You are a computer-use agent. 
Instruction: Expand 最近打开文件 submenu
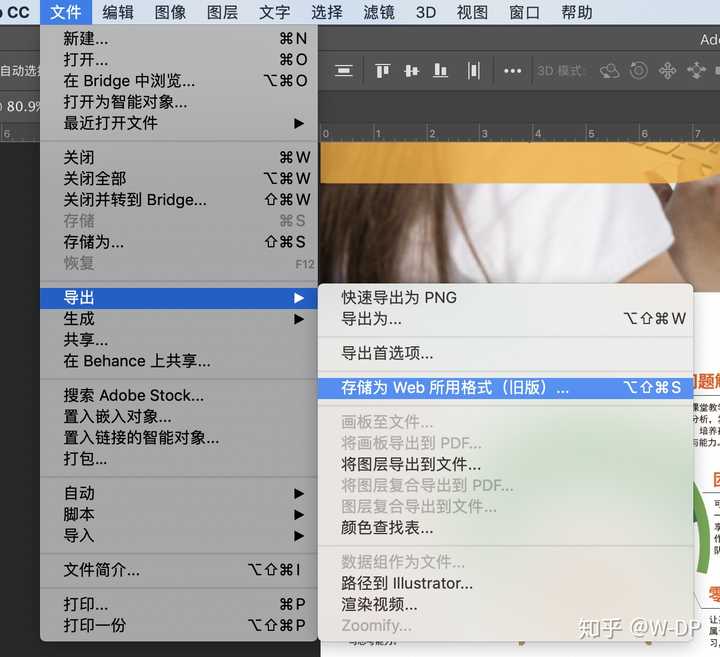coord(179,123)
